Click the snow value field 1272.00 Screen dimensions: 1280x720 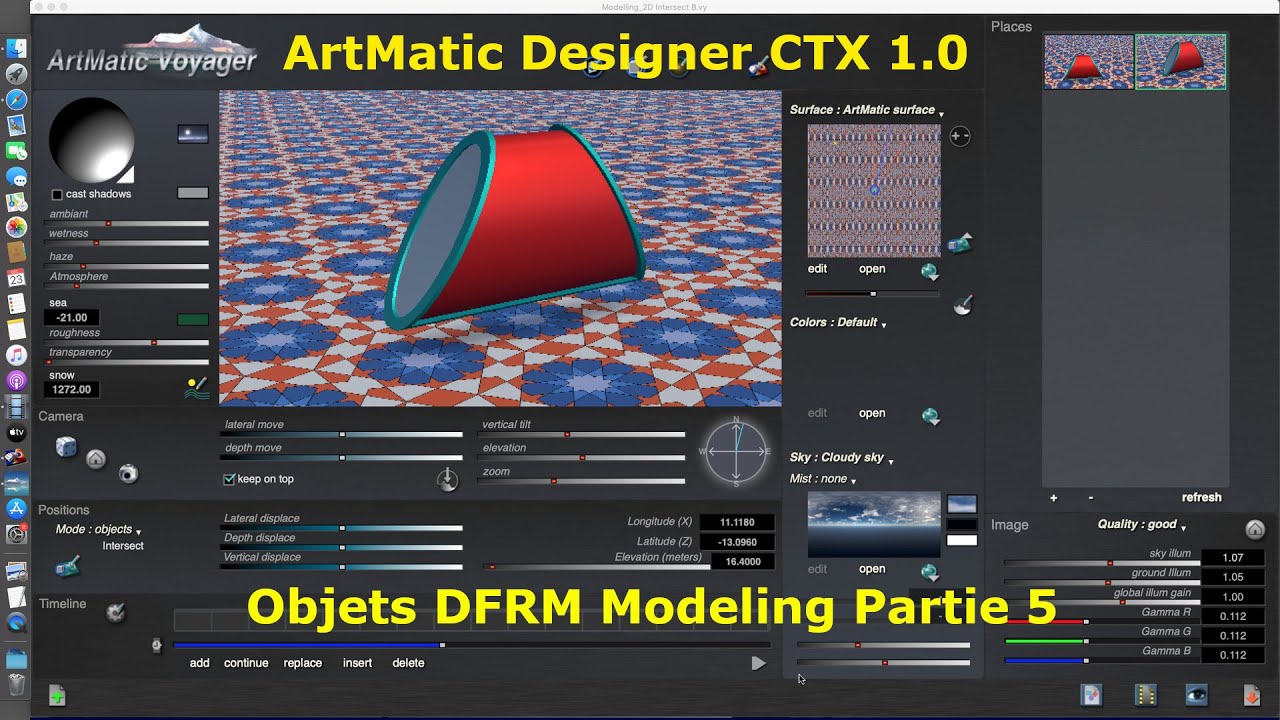(x=72, y=390)
